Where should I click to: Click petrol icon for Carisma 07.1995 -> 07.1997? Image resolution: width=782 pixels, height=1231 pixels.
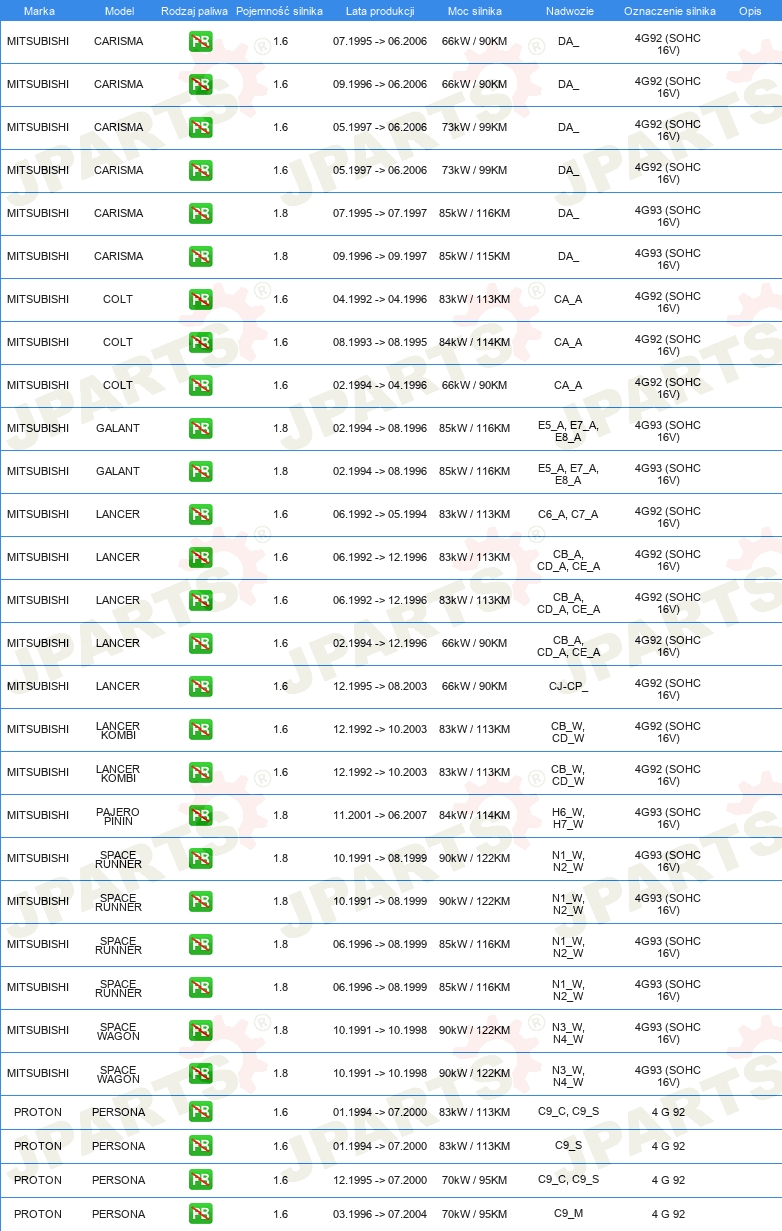[x=200, y=214]
